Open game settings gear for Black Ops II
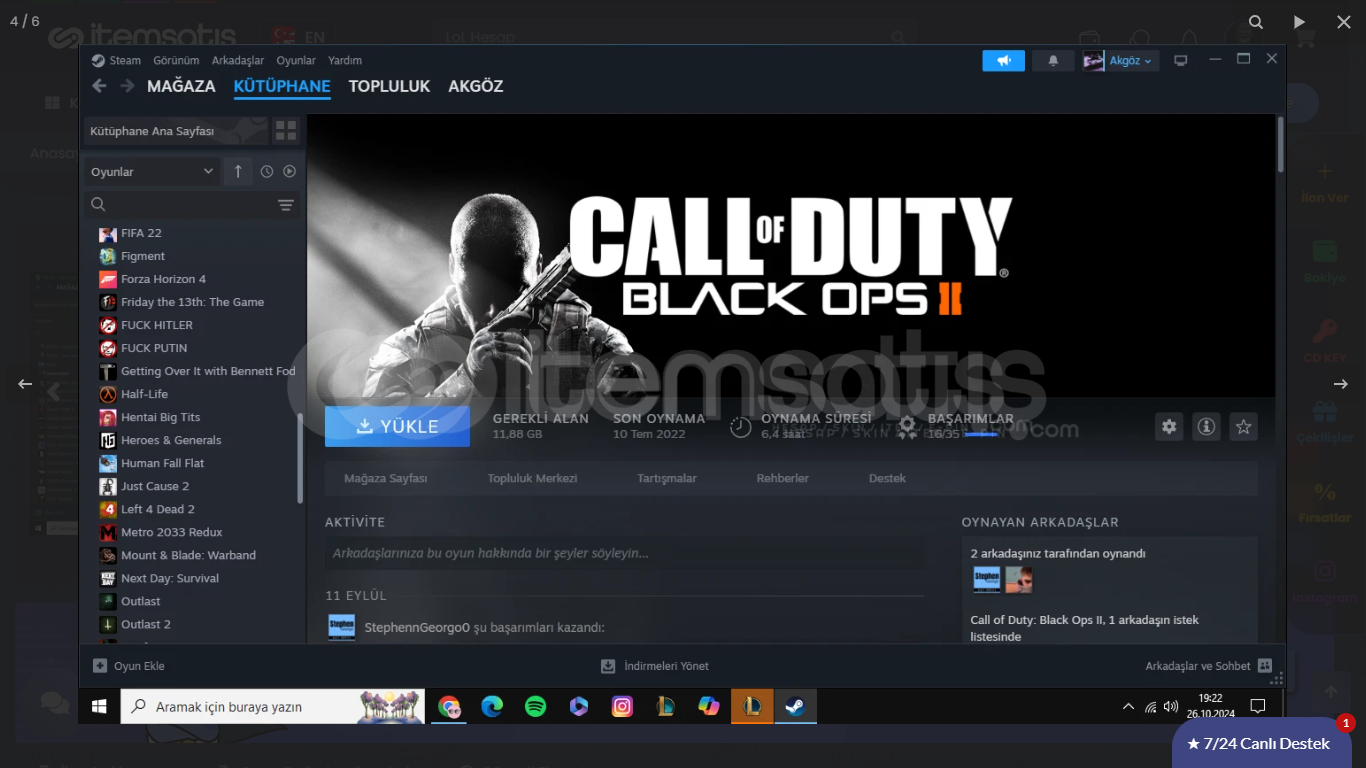Screen dimensions: 1366x768 (x=1169, y=427)
